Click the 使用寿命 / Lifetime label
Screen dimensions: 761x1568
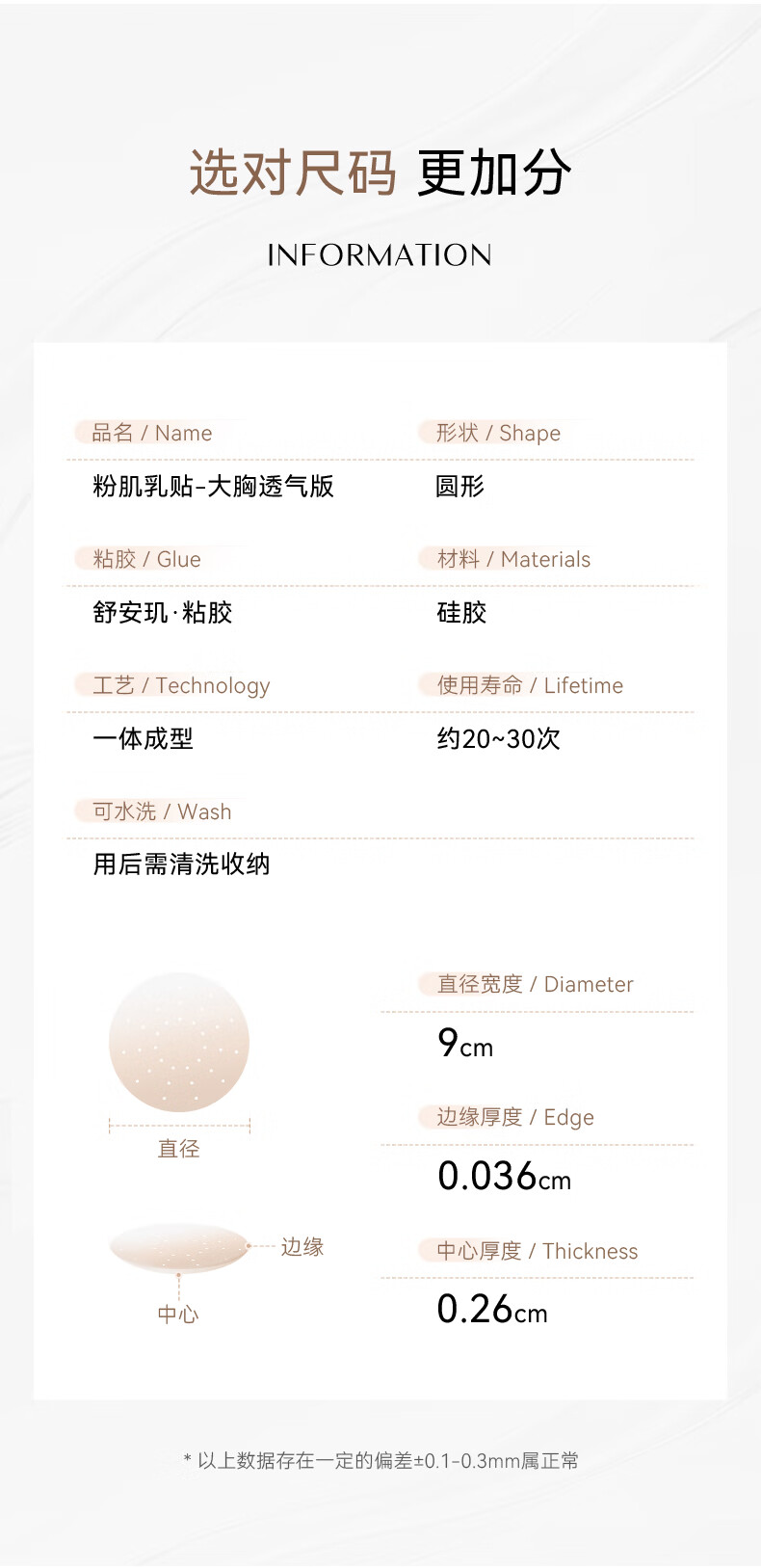pos(530,685)
